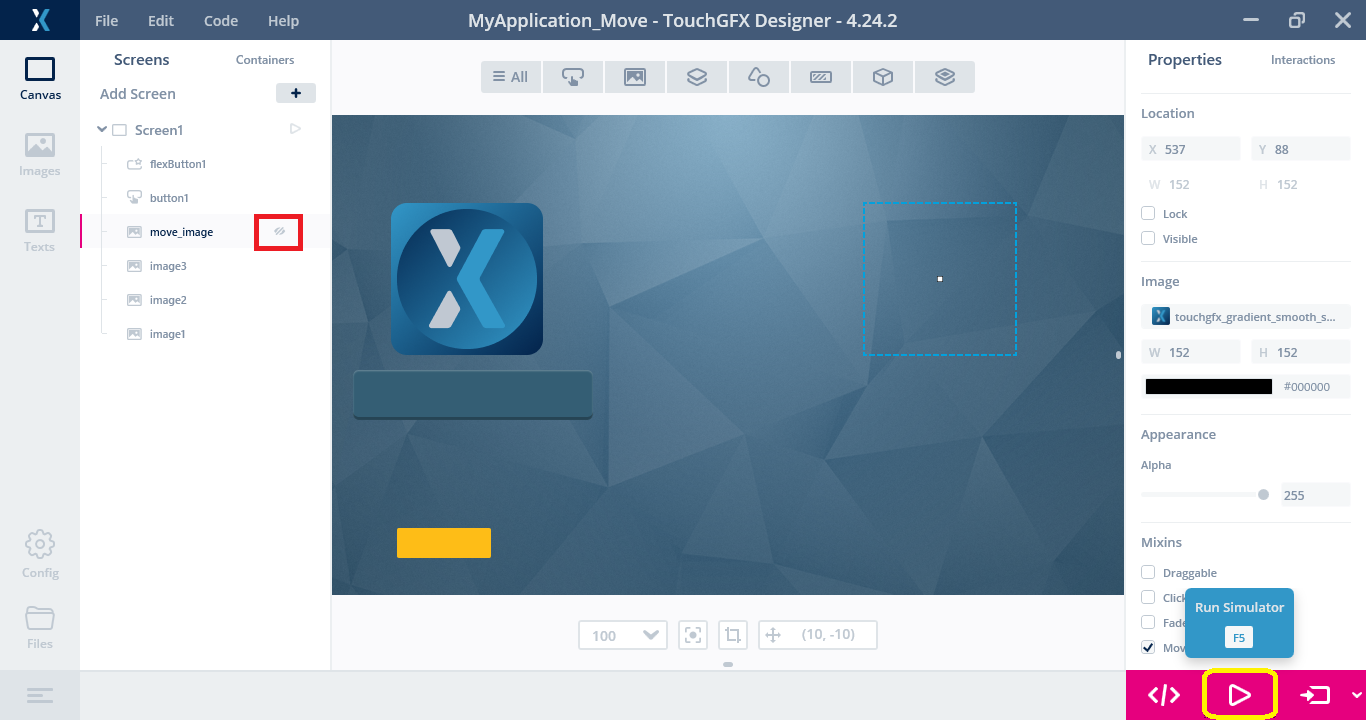
Task: Toggle the bottom log panel lines icon
Action: point(40,695)
